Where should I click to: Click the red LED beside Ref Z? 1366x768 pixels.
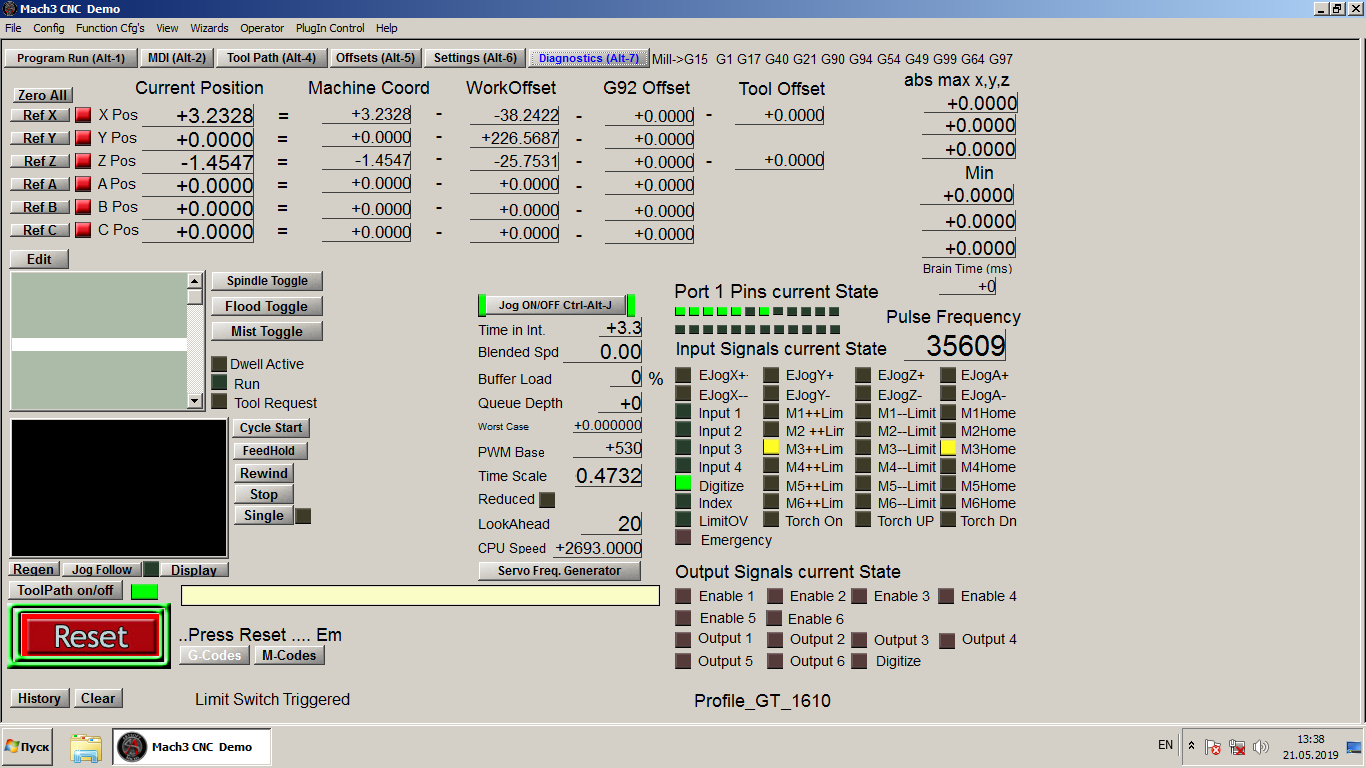pos(83,161)
